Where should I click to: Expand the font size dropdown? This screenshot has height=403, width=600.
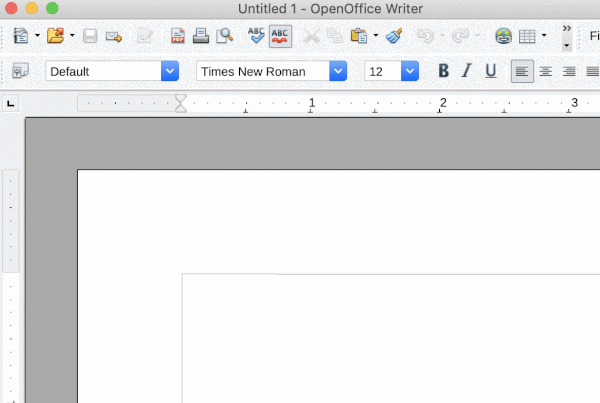(410, 71)
